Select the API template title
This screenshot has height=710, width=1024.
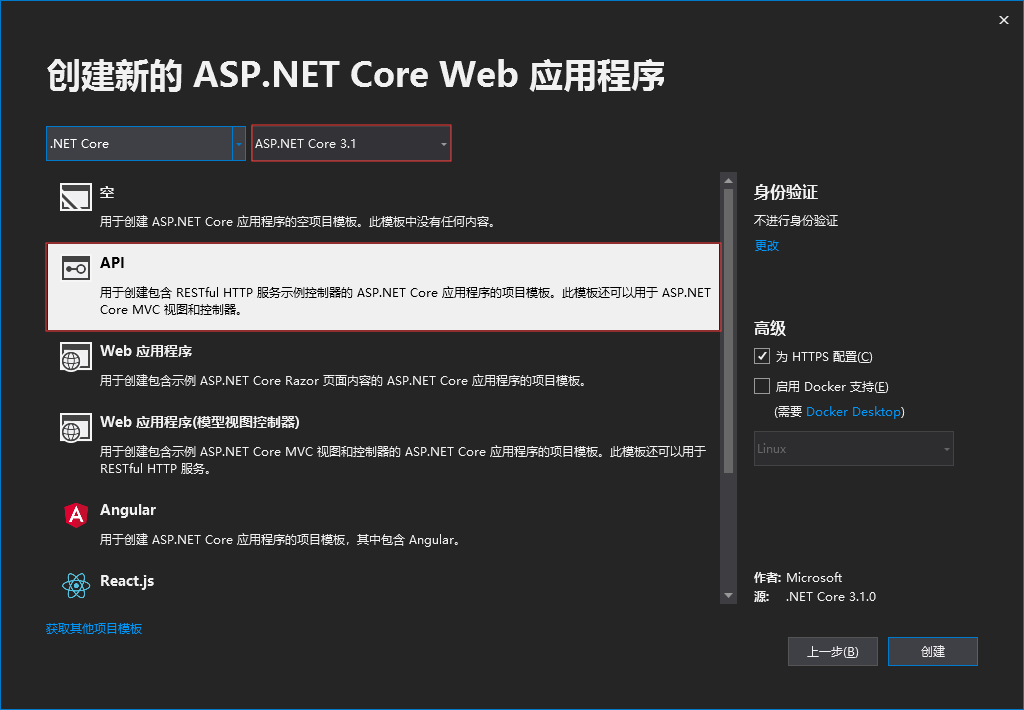click(112, 263)
